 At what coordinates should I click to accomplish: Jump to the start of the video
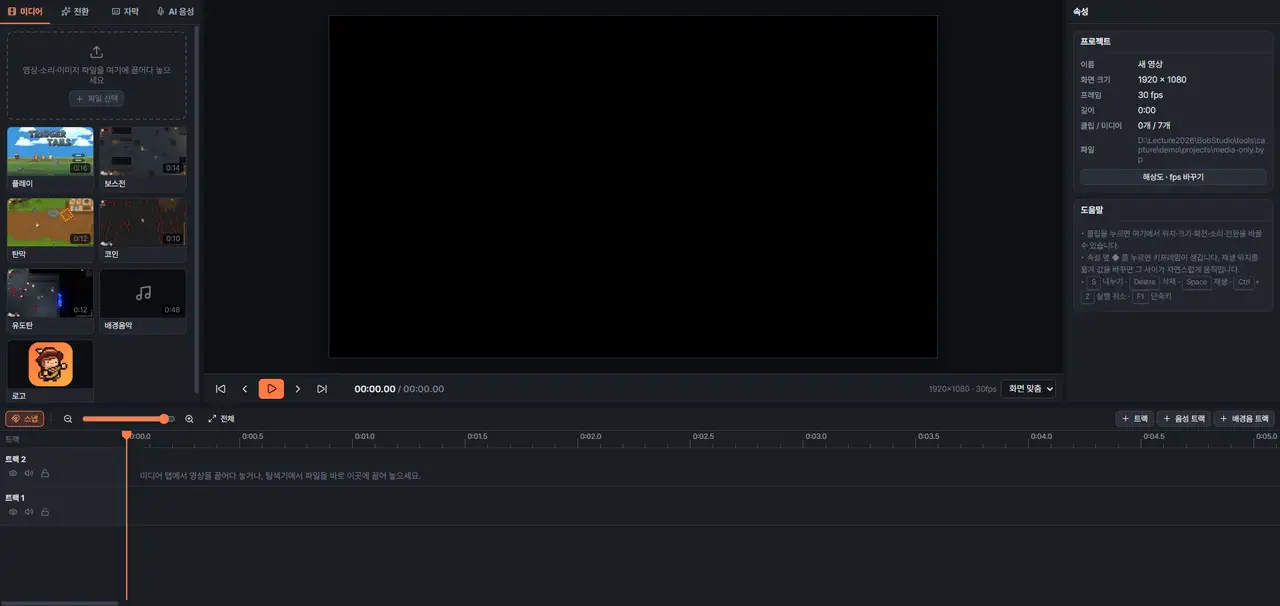coord(220,389)
